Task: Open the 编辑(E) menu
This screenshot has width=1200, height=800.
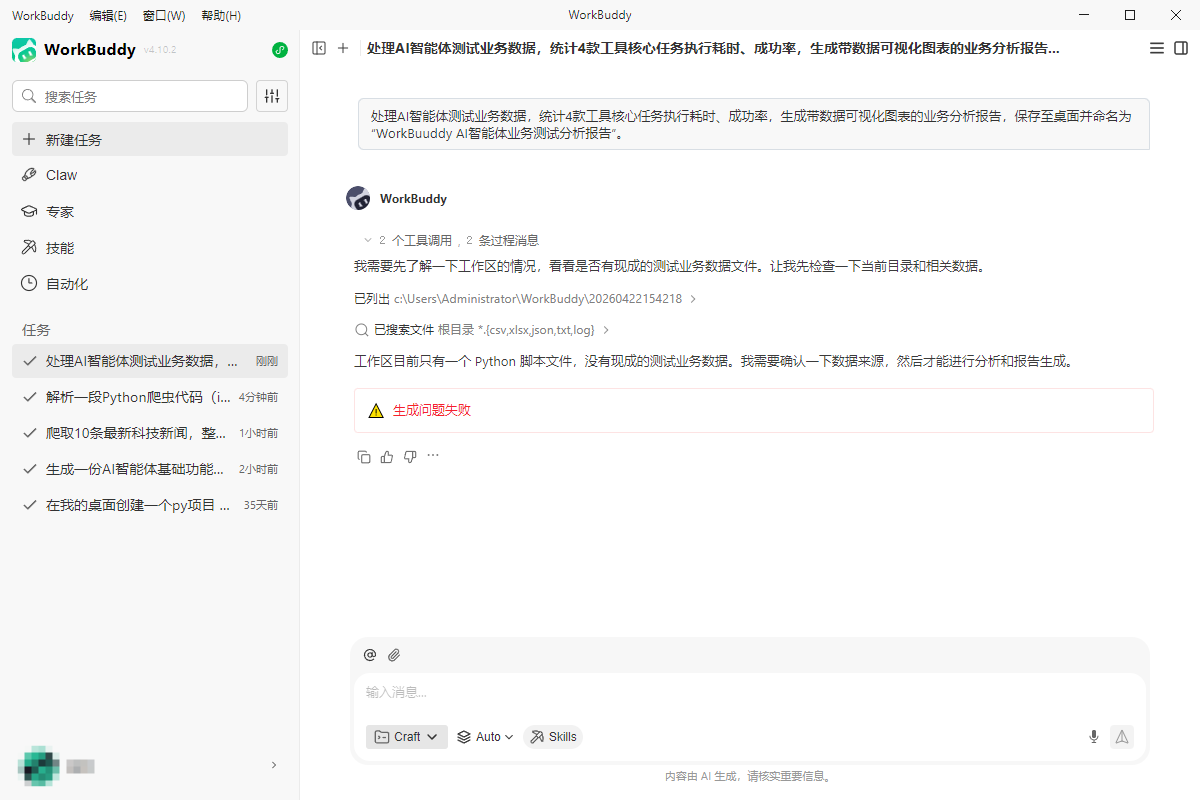Action: click(108, 15)
